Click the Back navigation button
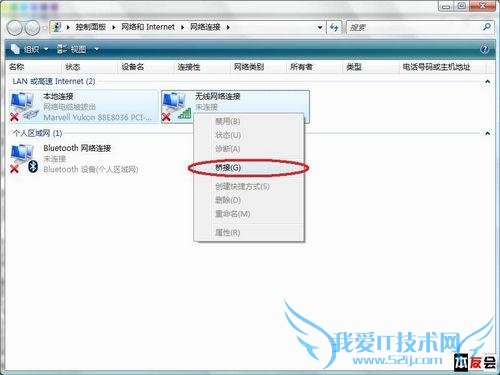The width and height of the screenshot is (500, 375). tap(15, 28)
